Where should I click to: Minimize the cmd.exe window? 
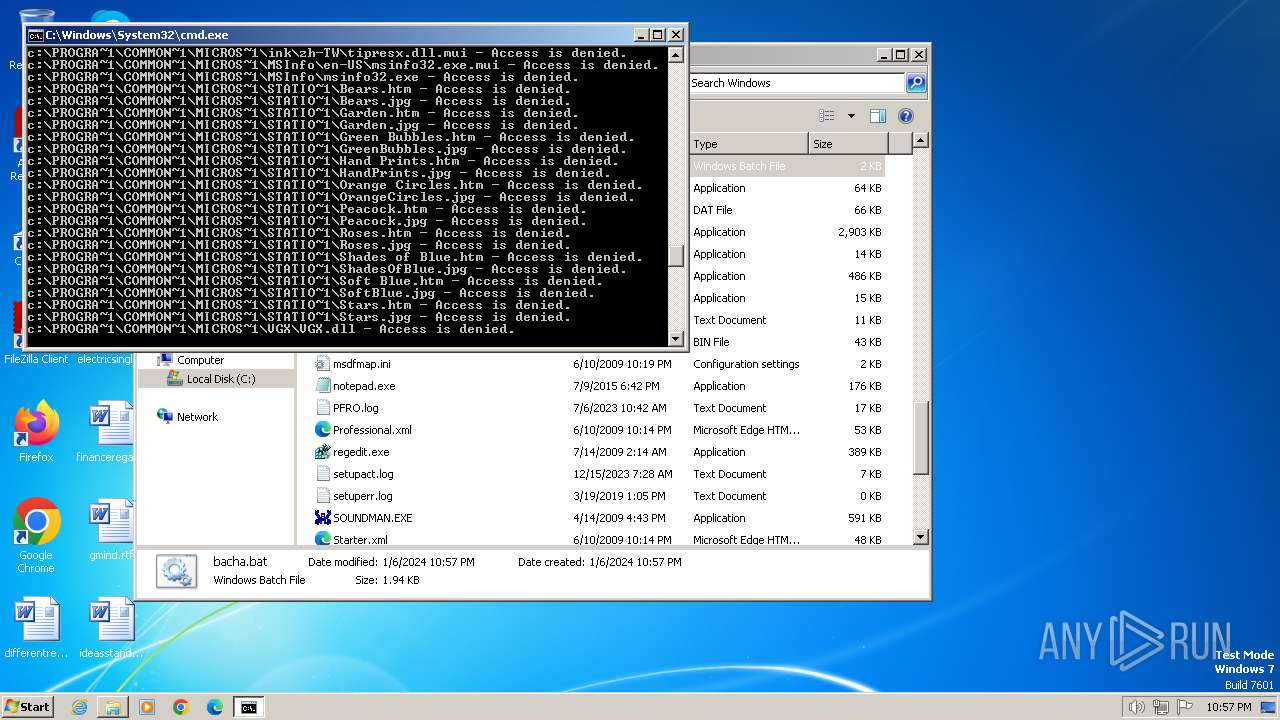(642, 34)
